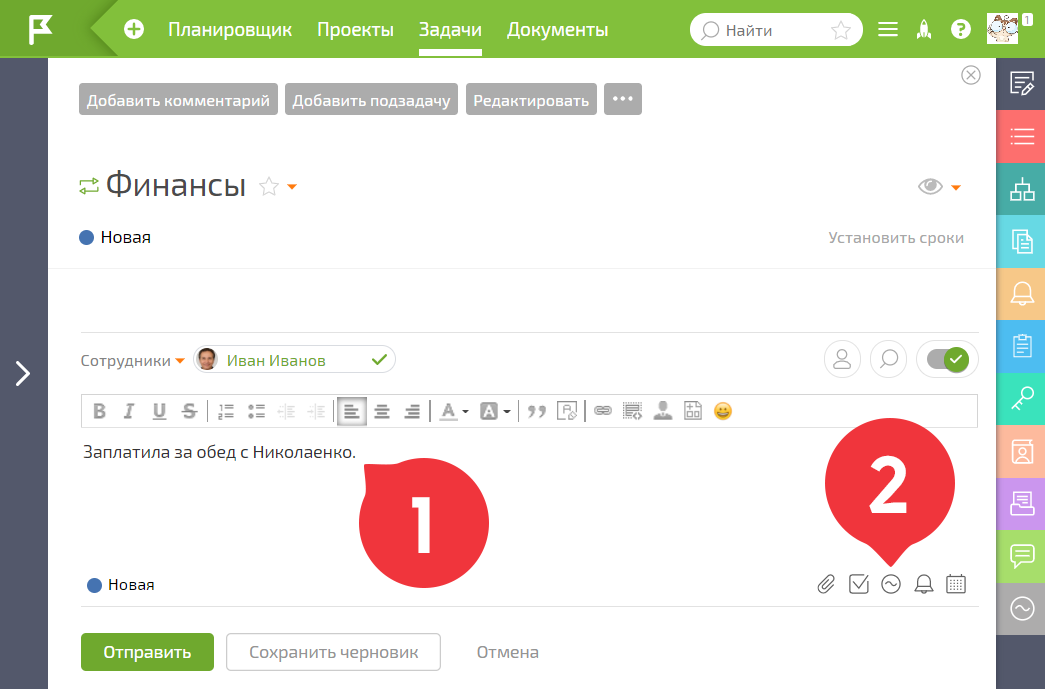Center-align the comment text
This screenshot has width=1045, height=689.
382,411
